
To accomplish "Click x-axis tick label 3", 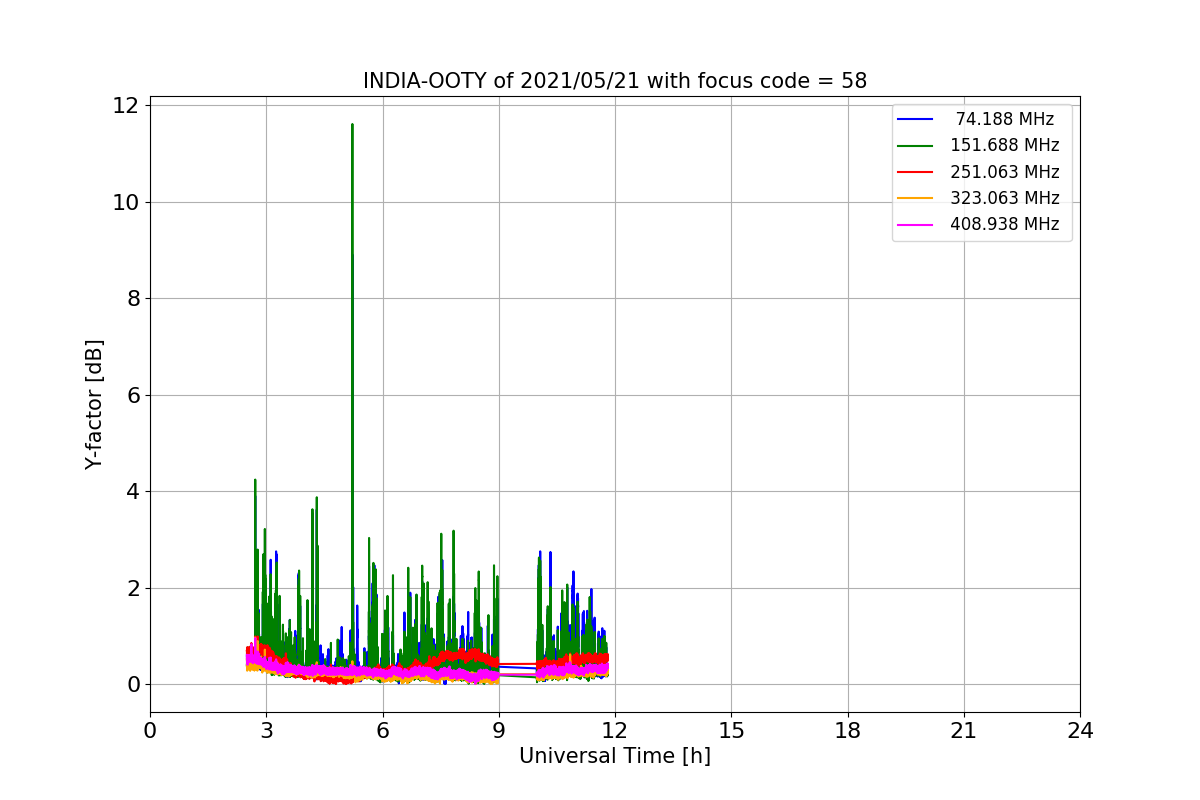I will tap(266, 731).
